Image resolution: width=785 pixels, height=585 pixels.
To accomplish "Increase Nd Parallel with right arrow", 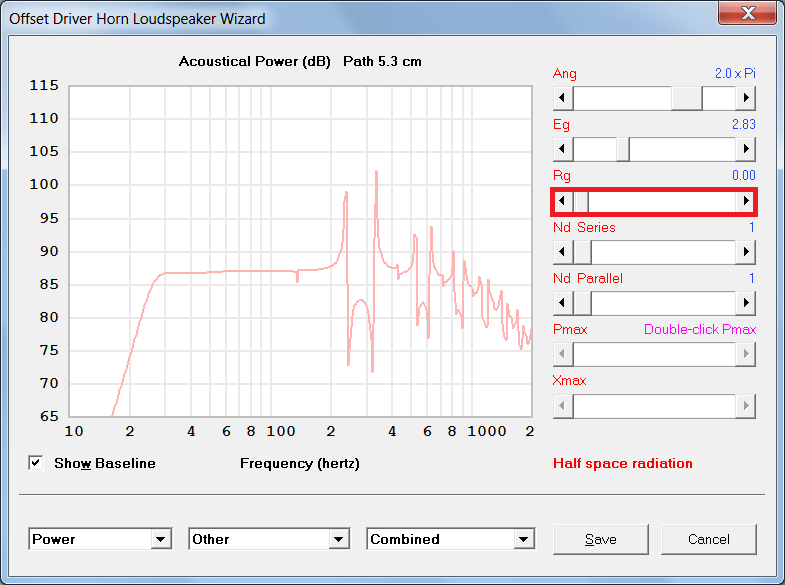I will pyautogui.click(x=745, y=303).
